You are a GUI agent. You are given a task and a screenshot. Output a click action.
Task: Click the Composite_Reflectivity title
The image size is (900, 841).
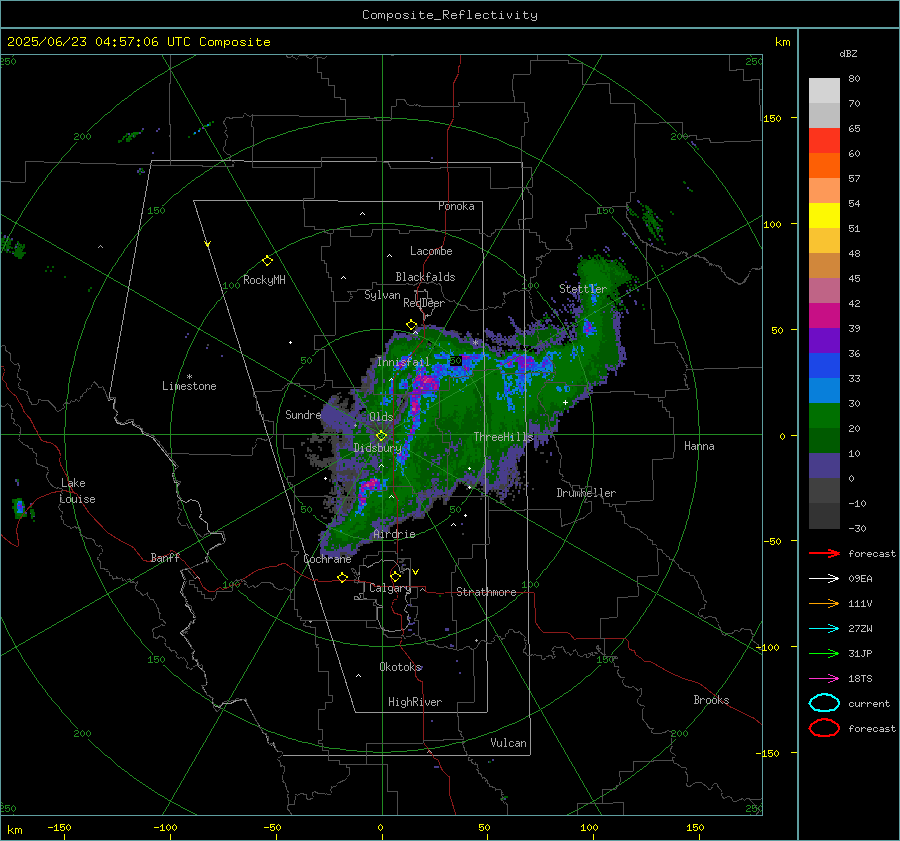pyautogui.click(x=450, y=15)
